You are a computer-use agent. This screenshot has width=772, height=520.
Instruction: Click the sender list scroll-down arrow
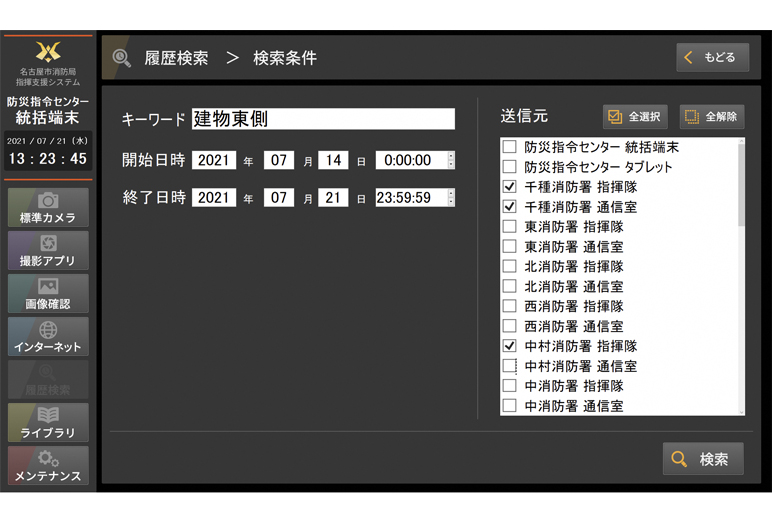pos(741,412)
